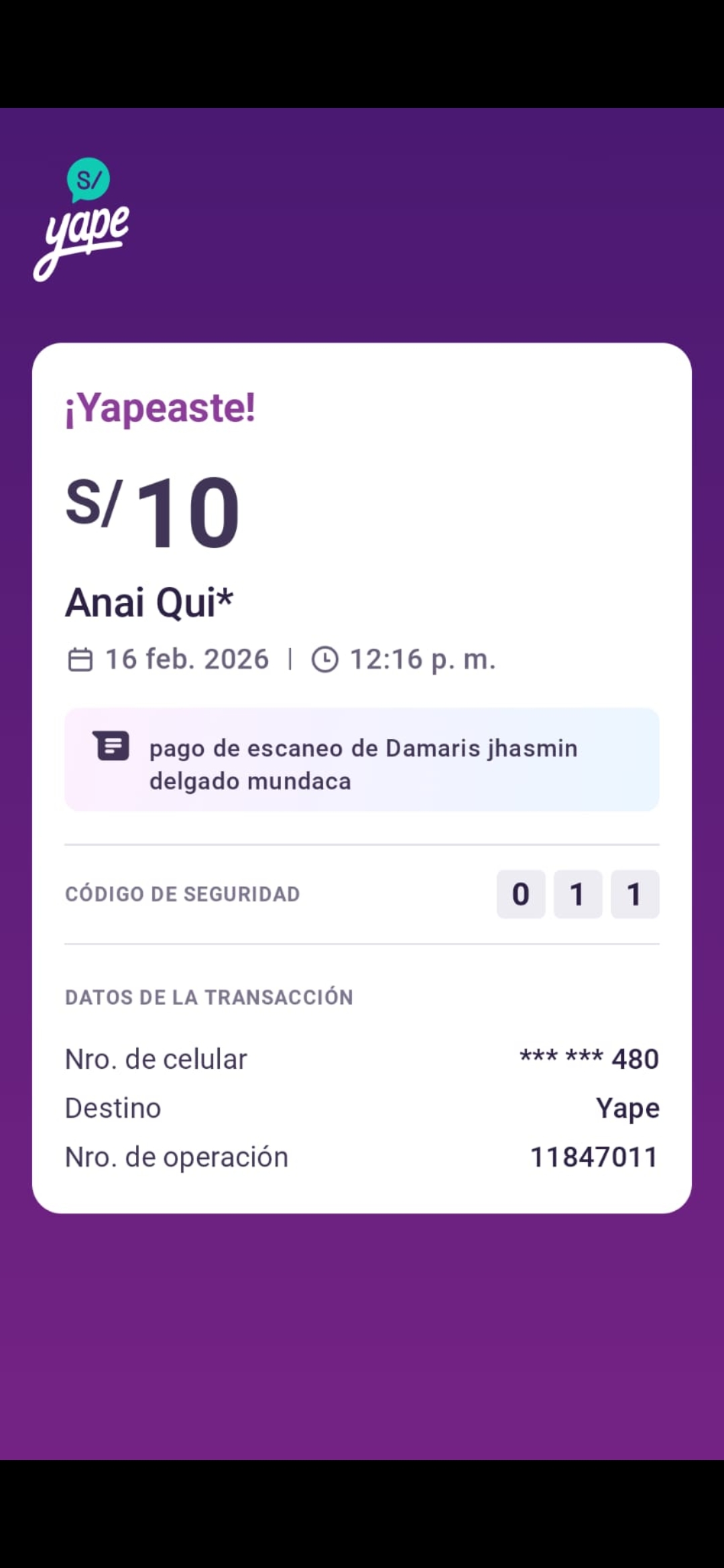The height and width of the screenshot is (1568, 724).
Task: Select the operation number 11847011
Action: [594, 1157]
